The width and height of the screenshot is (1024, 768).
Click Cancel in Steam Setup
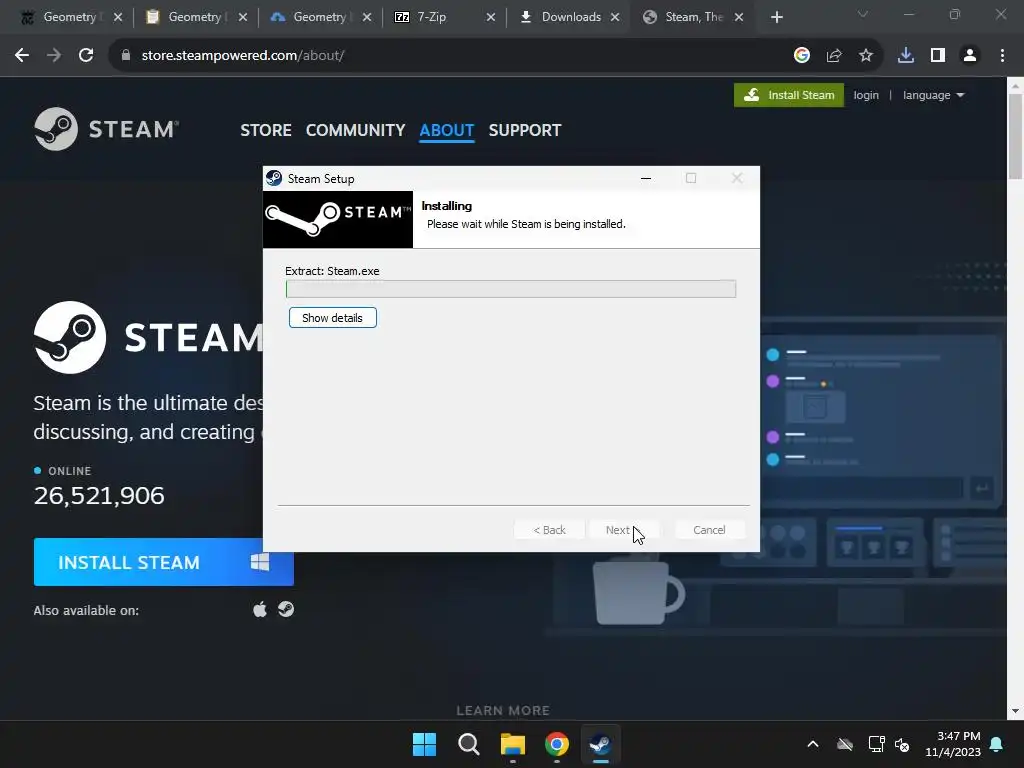[709, 530]
